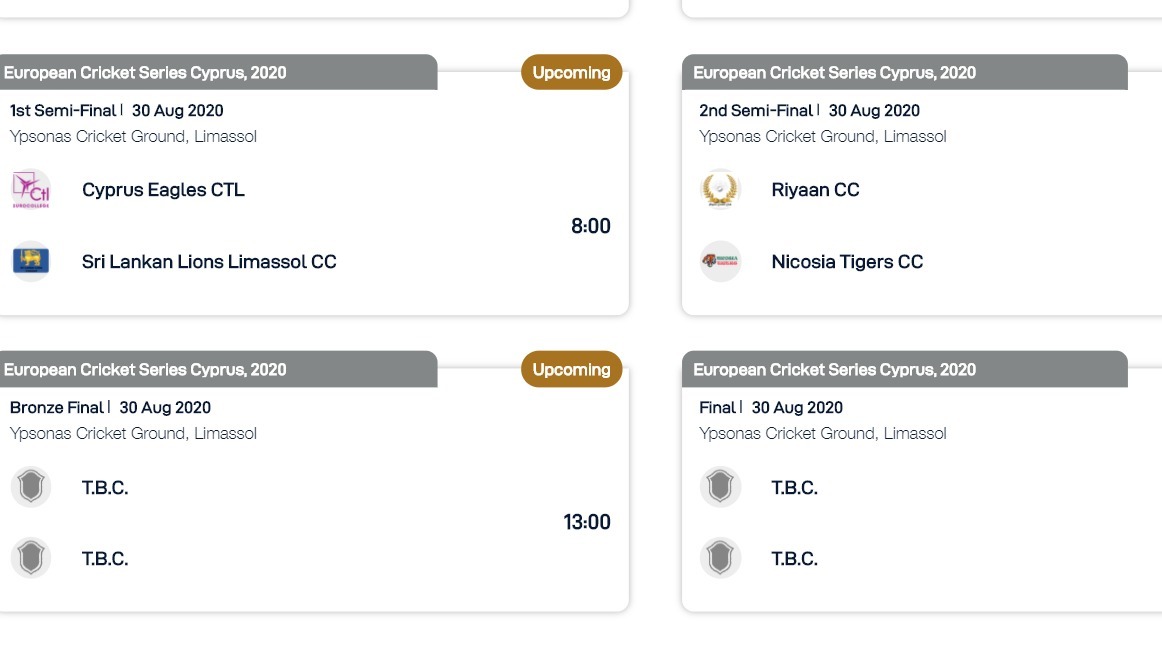1162x653 pixels.
Task: Click the Nicosia Tigers CC logo
Action: tap(720, 261)
